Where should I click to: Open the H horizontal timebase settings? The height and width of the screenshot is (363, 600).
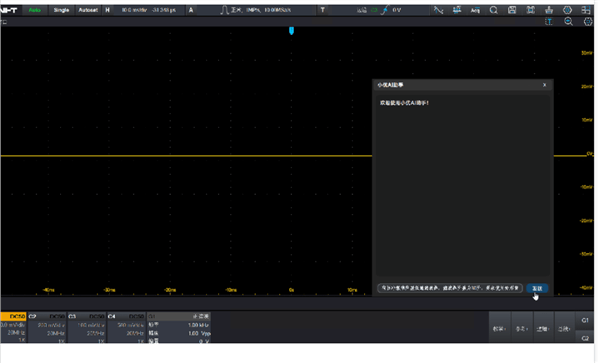[x=108, y=10]
